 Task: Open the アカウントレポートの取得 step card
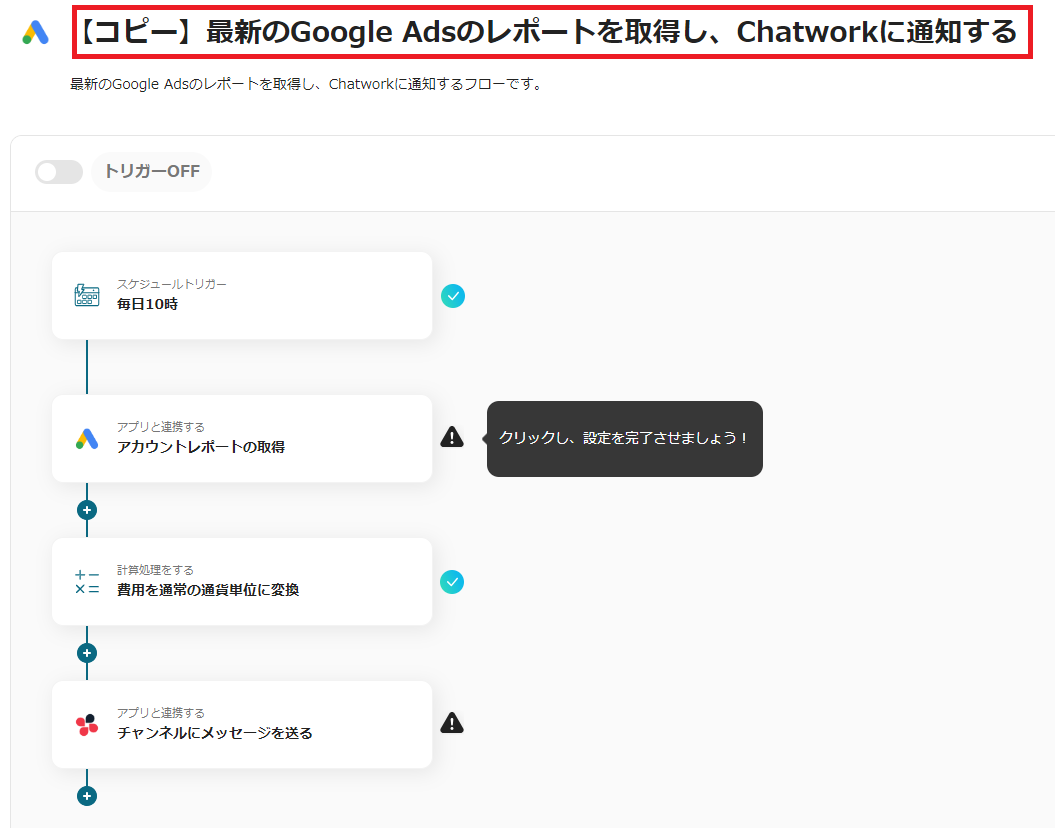[x=242, y=439]
